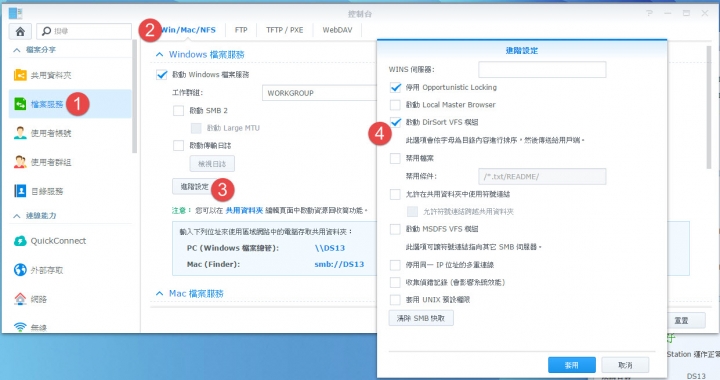Open 無線 wireless wifi icon
This screenshot has height=380, width=720.
point(20,327)
